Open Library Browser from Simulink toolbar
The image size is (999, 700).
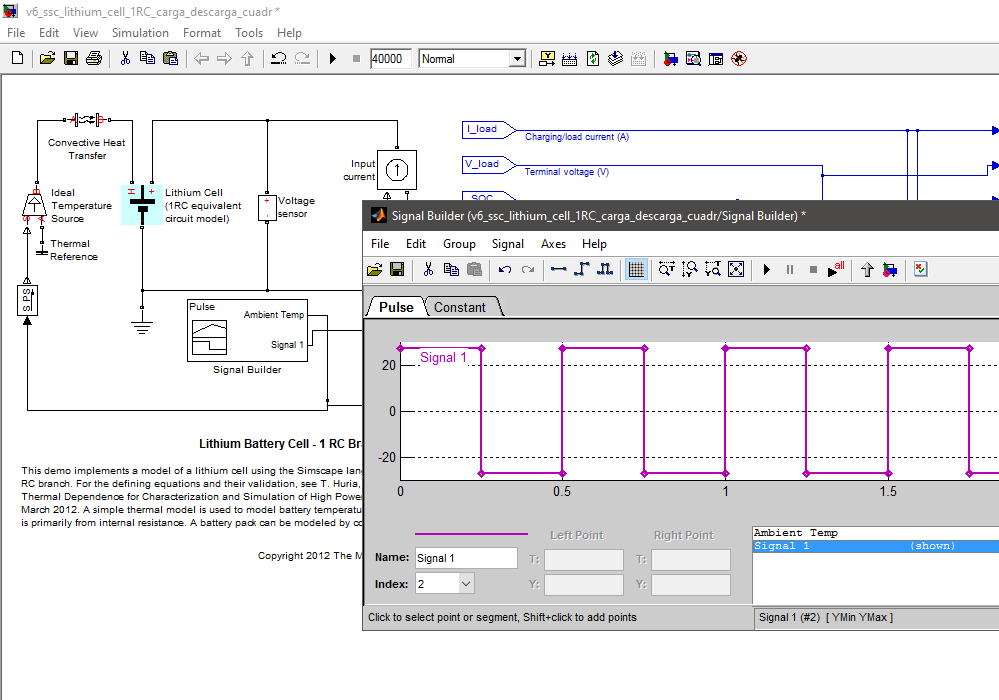(670, 59)
